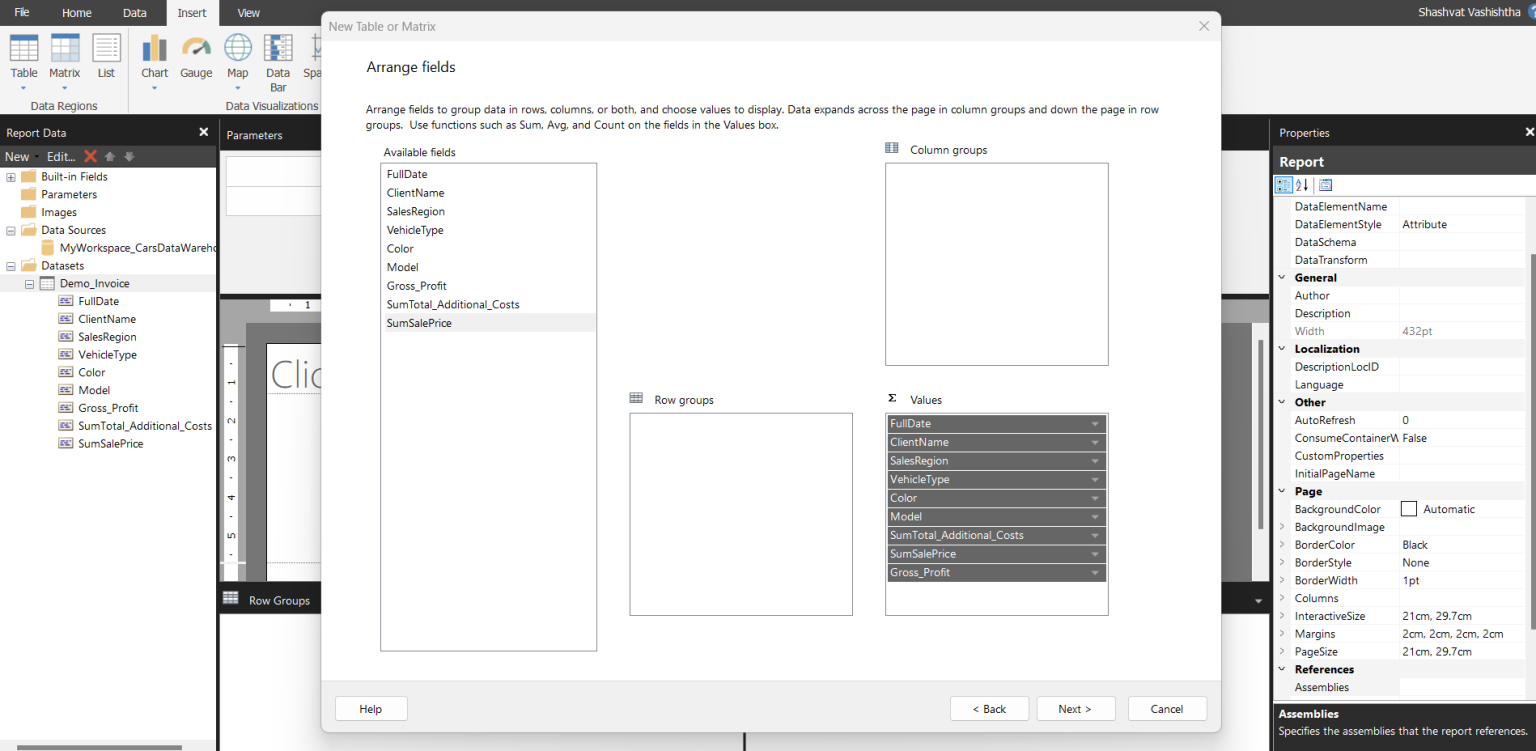Click the Next button in the wizard
Screen dimensions: 1536x751
pyautogui.click(x=1076, y=708)
